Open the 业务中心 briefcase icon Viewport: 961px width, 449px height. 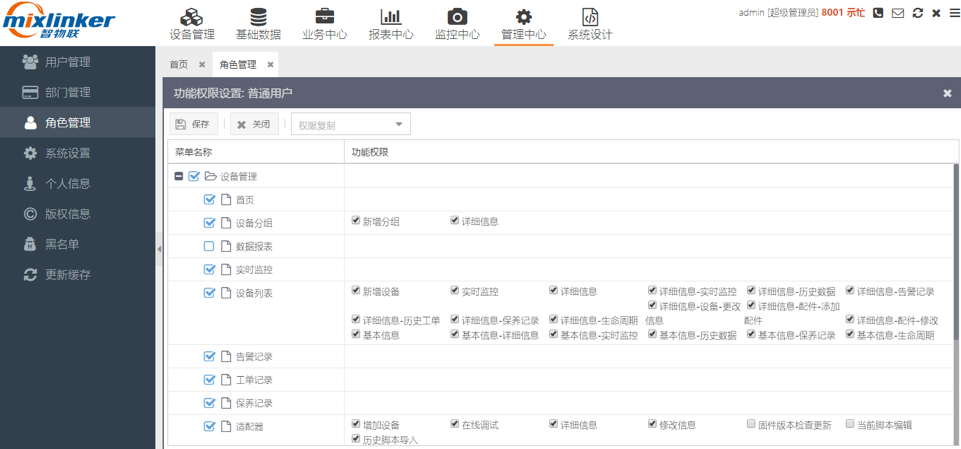click(325, 17)
